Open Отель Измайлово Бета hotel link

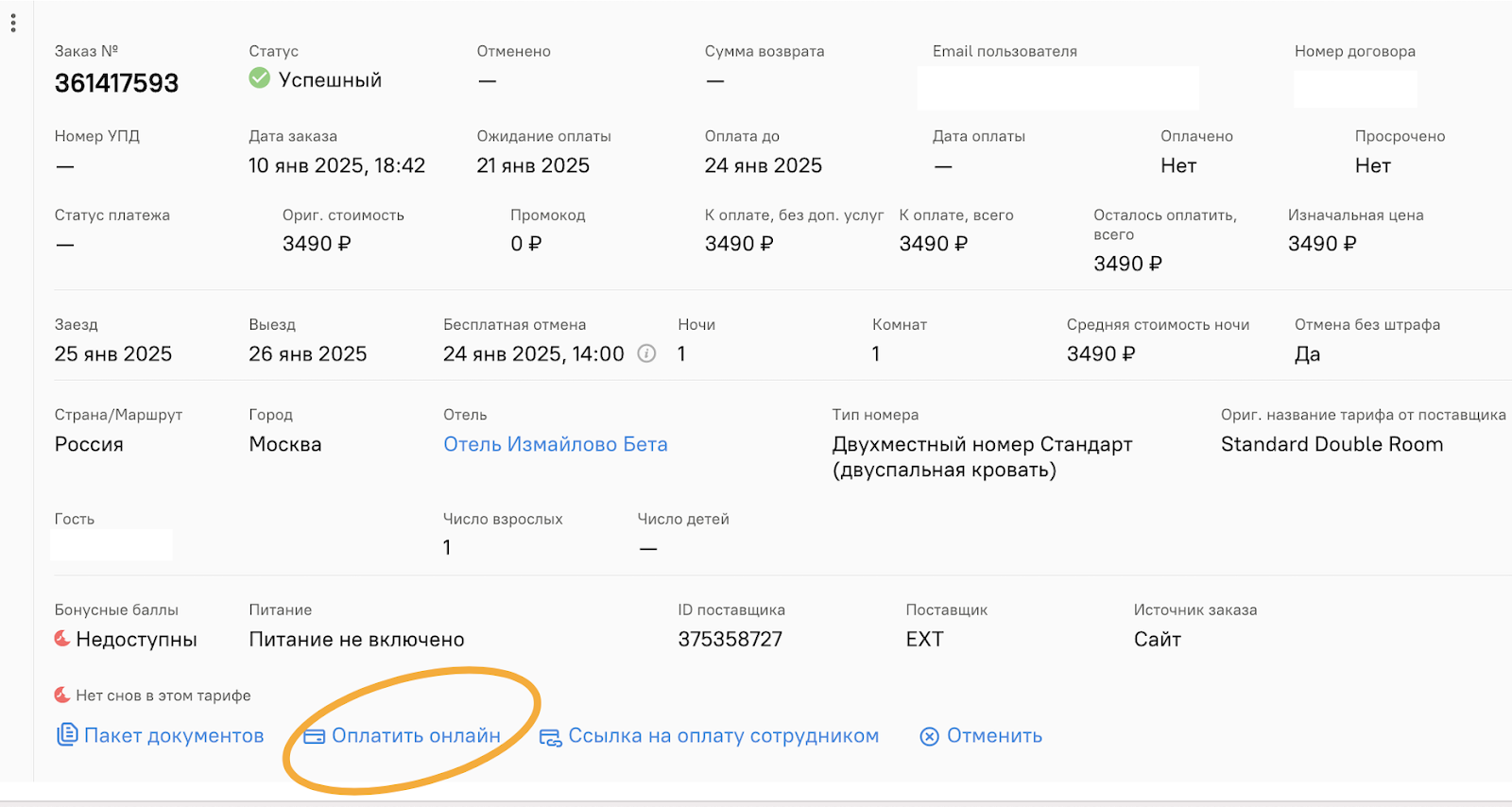[x=556, y=444]
